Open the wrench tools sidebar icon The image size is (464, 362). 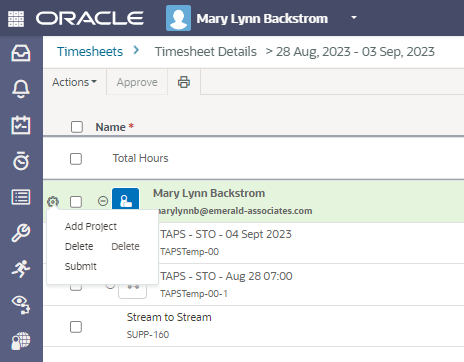(21, 233)
